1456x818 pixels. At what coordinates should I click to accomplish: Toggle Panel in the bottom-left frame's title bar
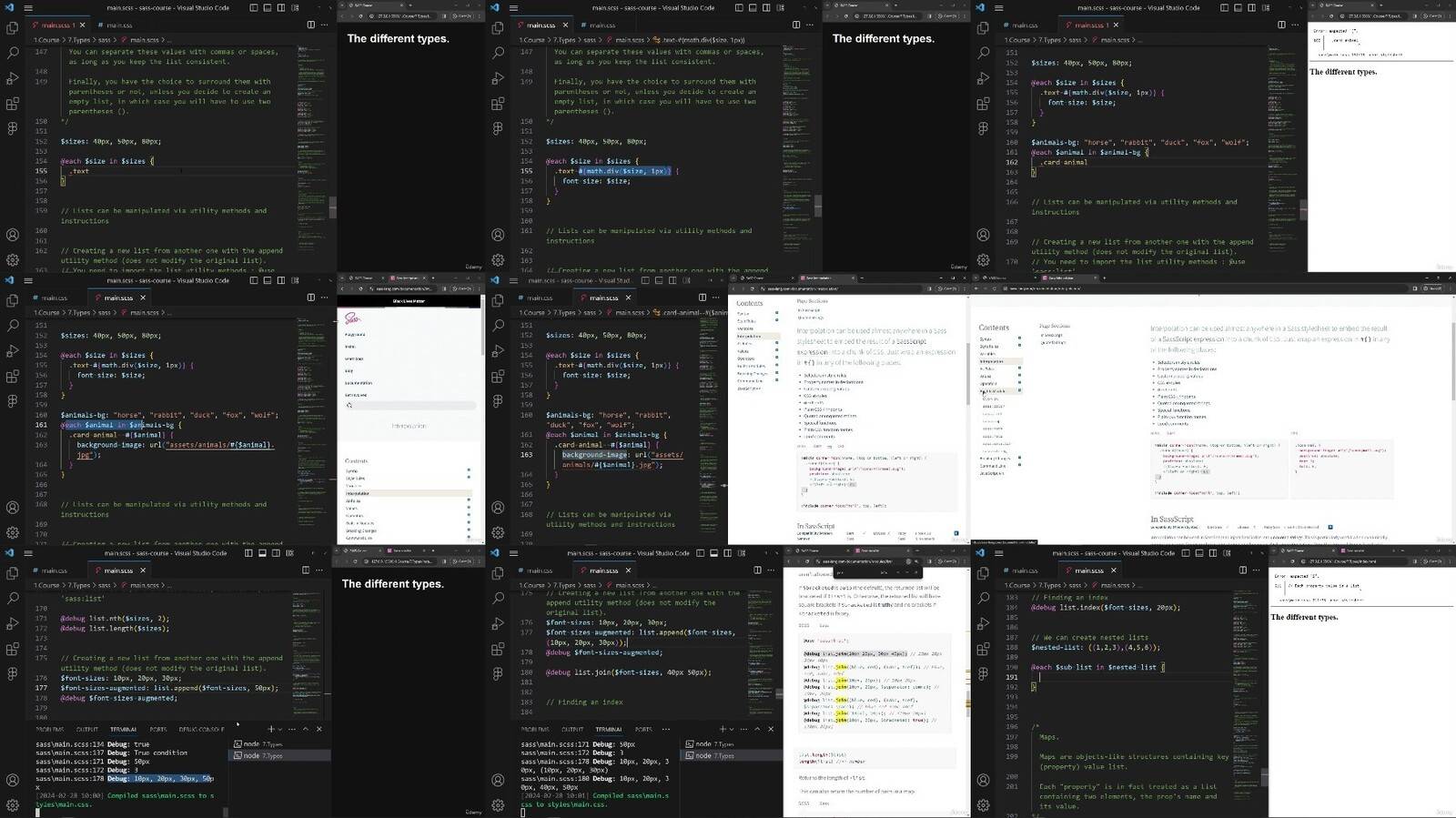coord(263,553)
